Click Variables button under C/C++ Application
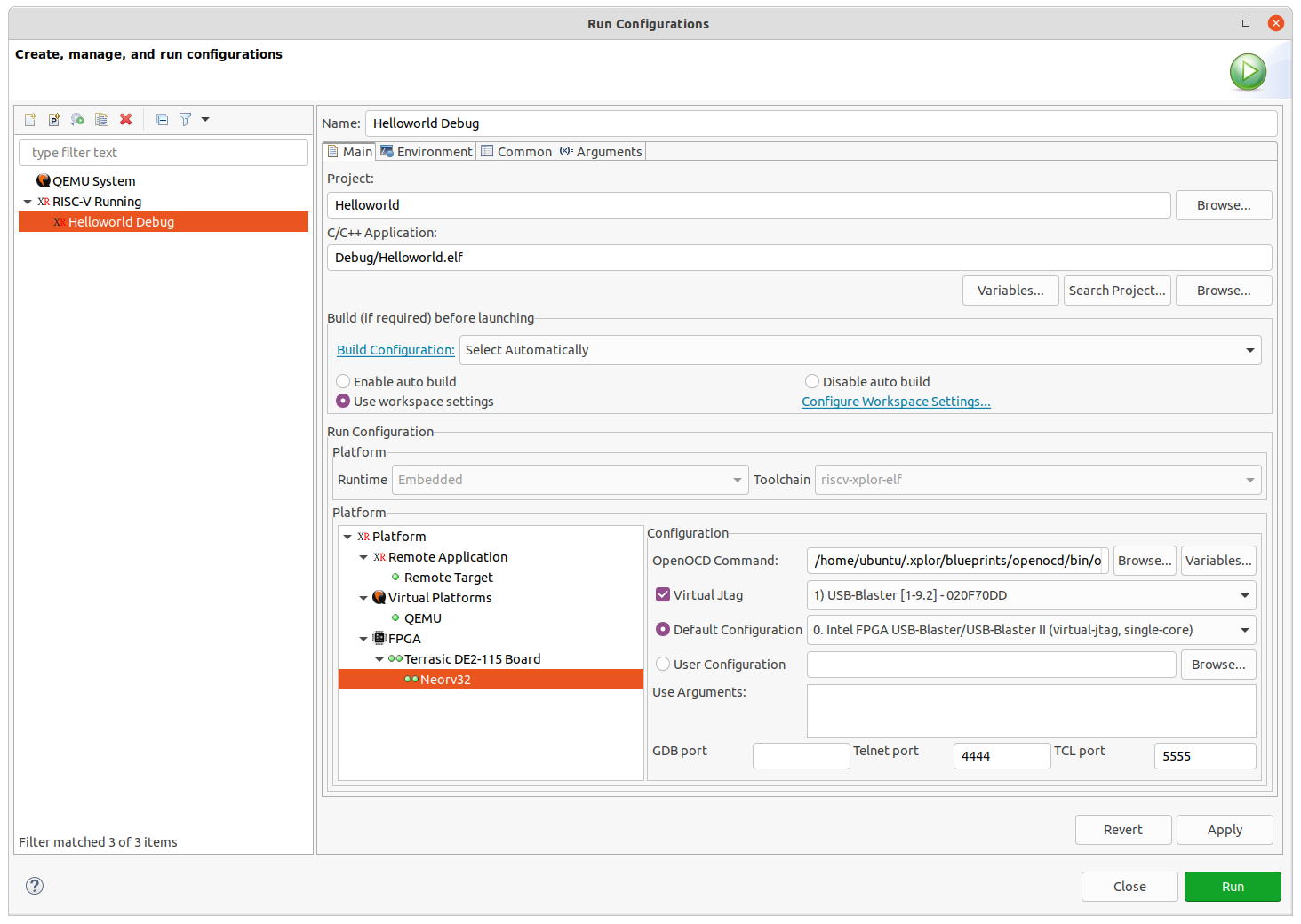 [x=1010, y=291]
